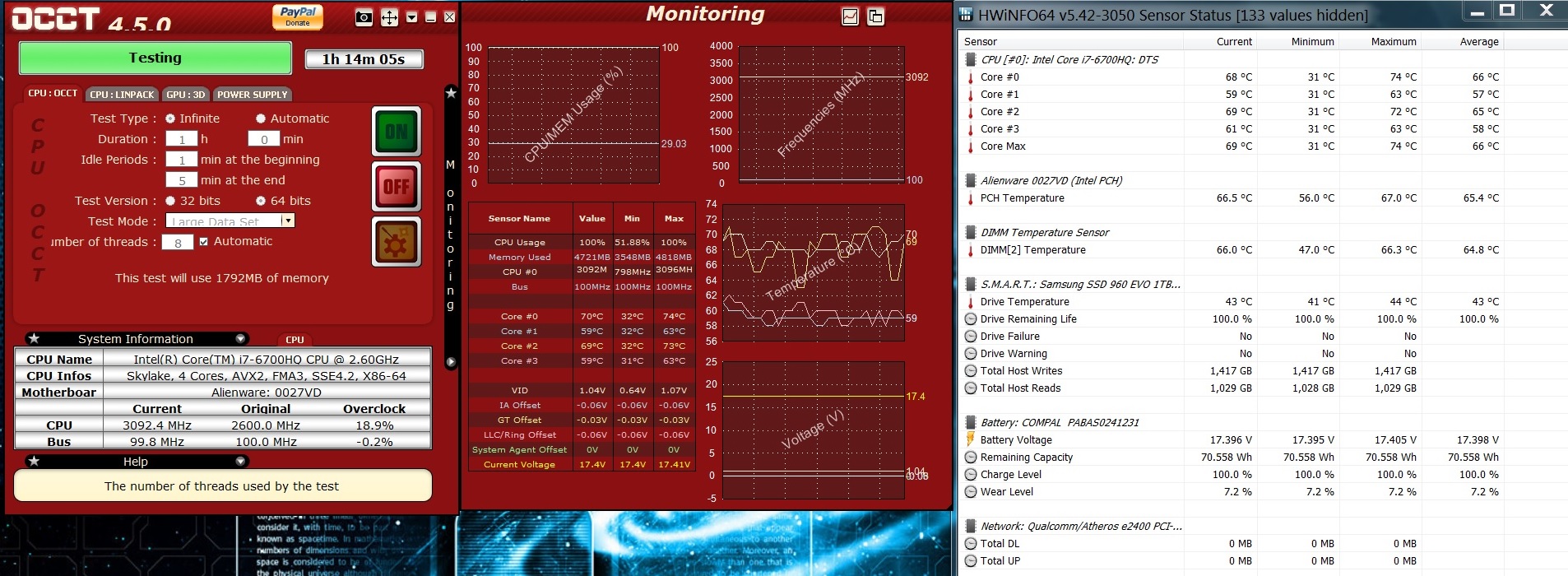This screenshot has height=576, width=1568.
Task: Click thermometer icon for Drive Temperature
Action: (971, 302)
